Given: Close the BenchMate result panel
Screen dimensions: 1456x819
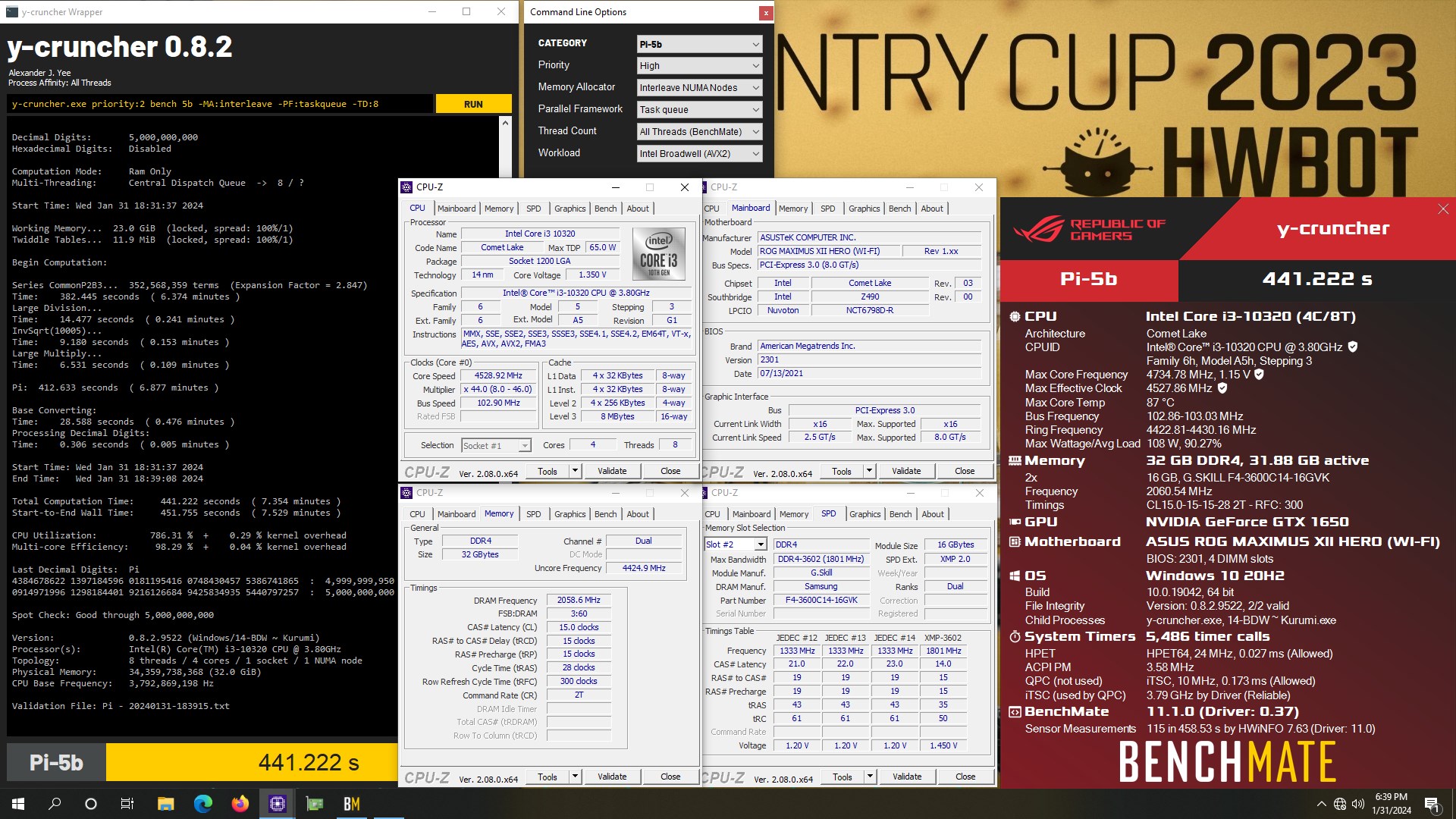Looking at the screenshot, I should [1442, 209].
